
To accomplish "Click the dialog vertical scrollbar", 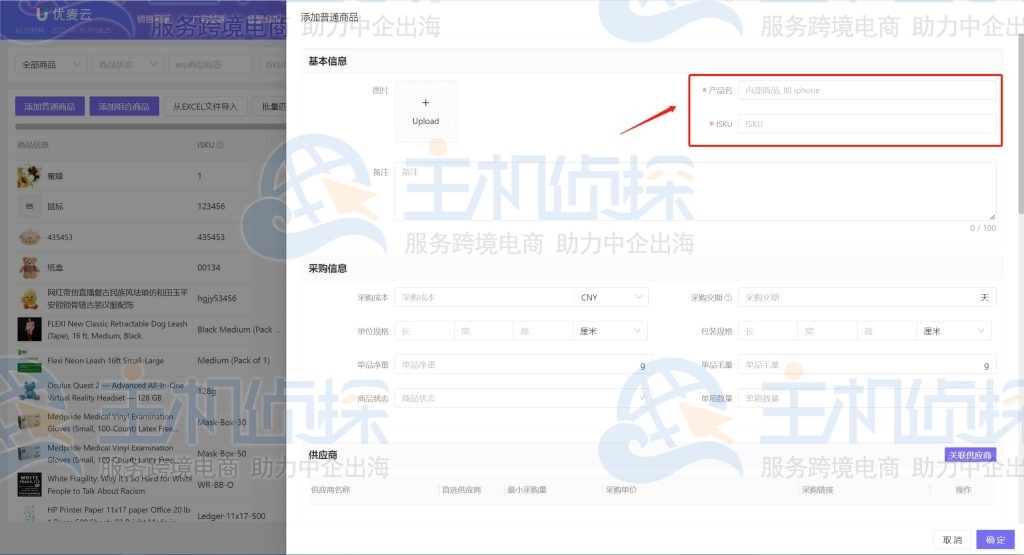I will [x=1021, y=124].
